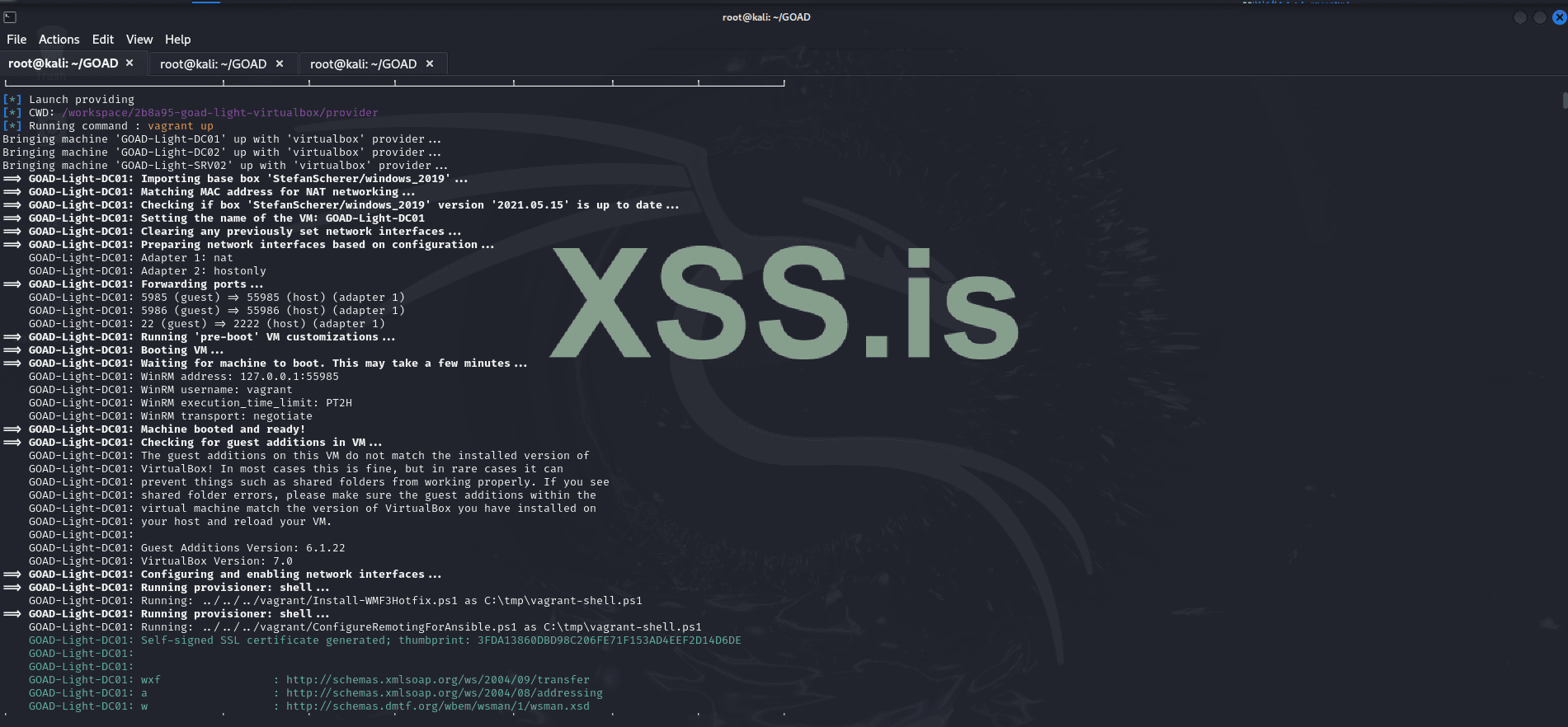Click the xmlsoap transfer schema URL
This screenshot has width=1568, height=727.
point(438,680)
